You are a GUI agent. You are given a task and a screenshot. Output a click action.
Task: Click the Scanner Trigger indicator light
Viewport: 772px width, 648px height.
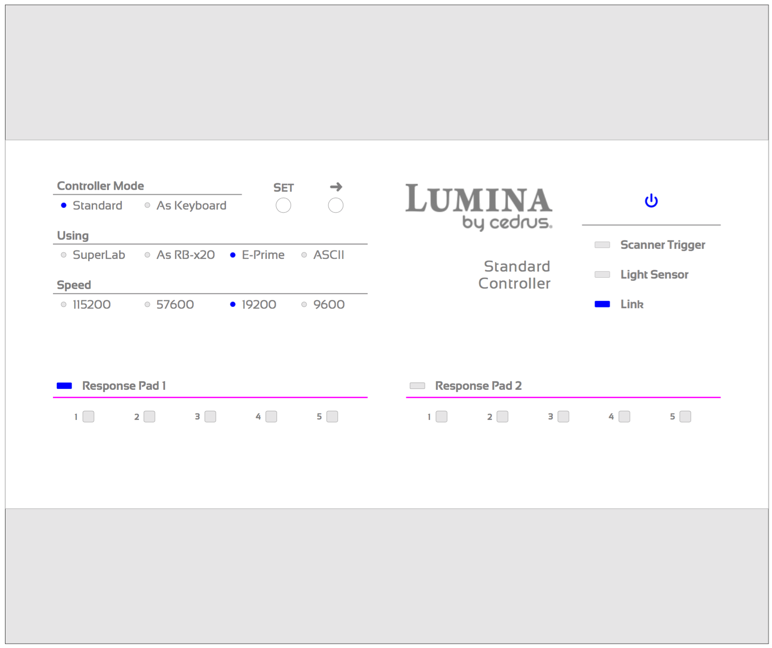click(602, 245)
